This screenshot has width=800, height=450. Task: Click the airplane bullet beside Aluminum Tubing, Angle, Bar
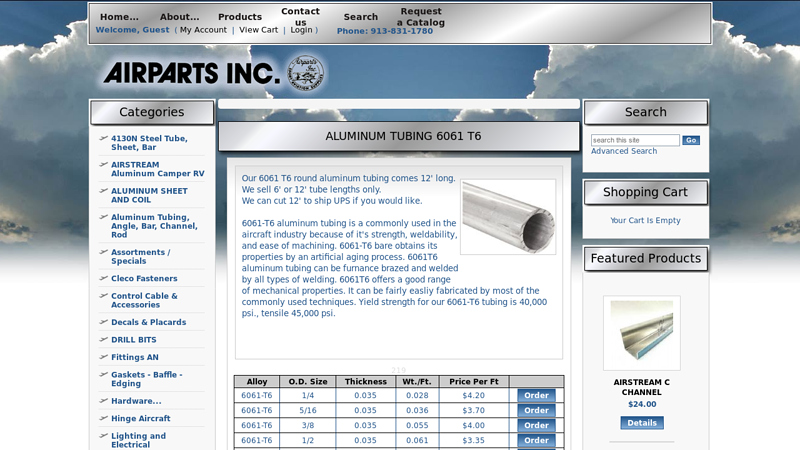(104, 217)
